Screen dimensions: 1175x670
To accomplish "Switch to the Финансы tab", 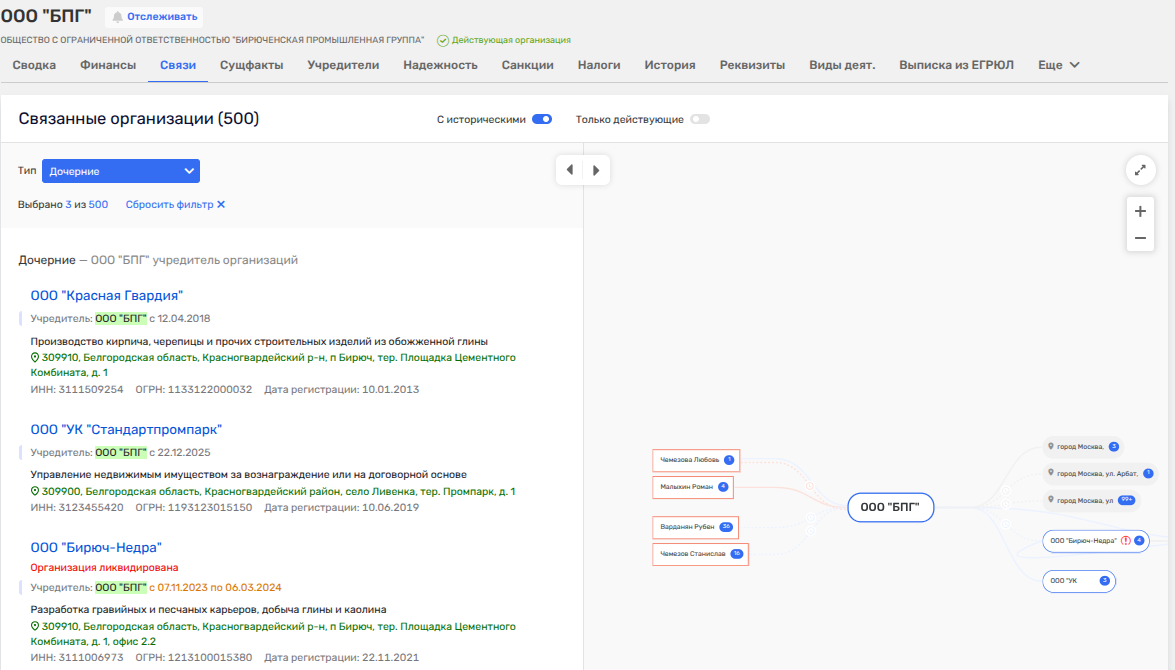I will tap(108, 65).
